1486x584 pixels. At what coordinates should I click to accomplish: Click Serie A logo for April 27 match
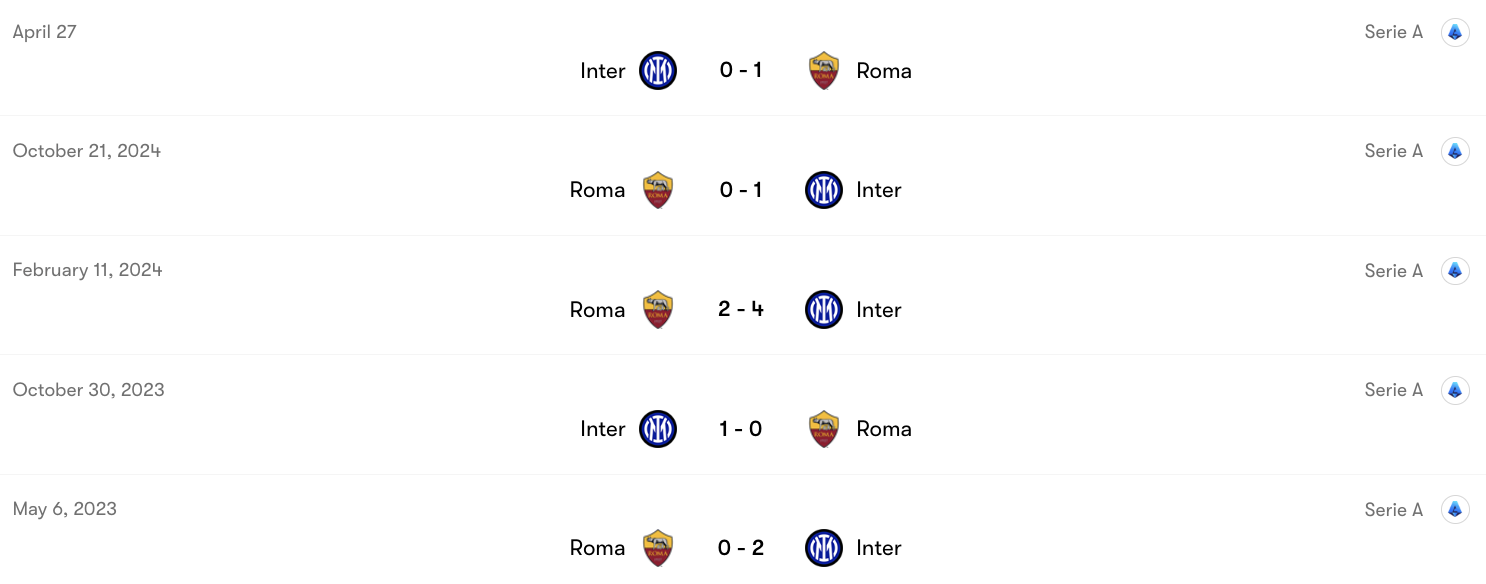tap(1455, 32)
